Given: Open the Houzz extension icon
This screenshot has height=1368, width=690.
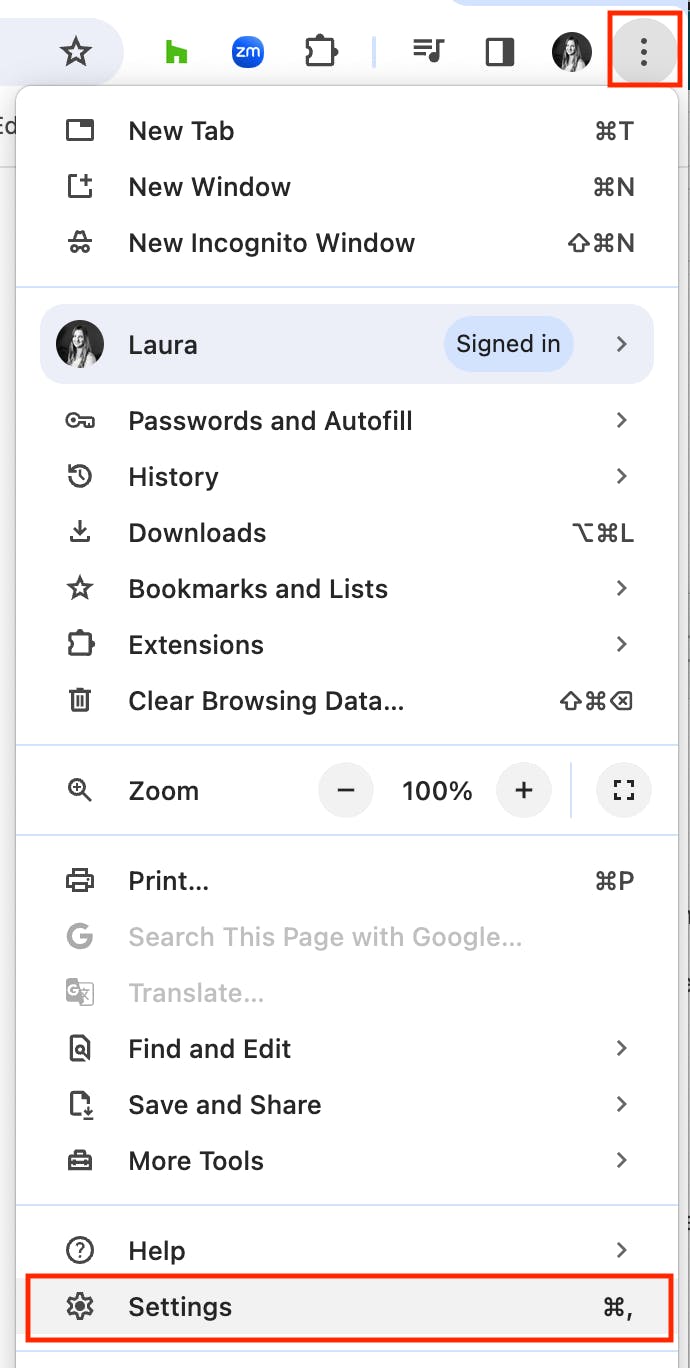Looking at the screenshot, I should (x=176, y=51).
